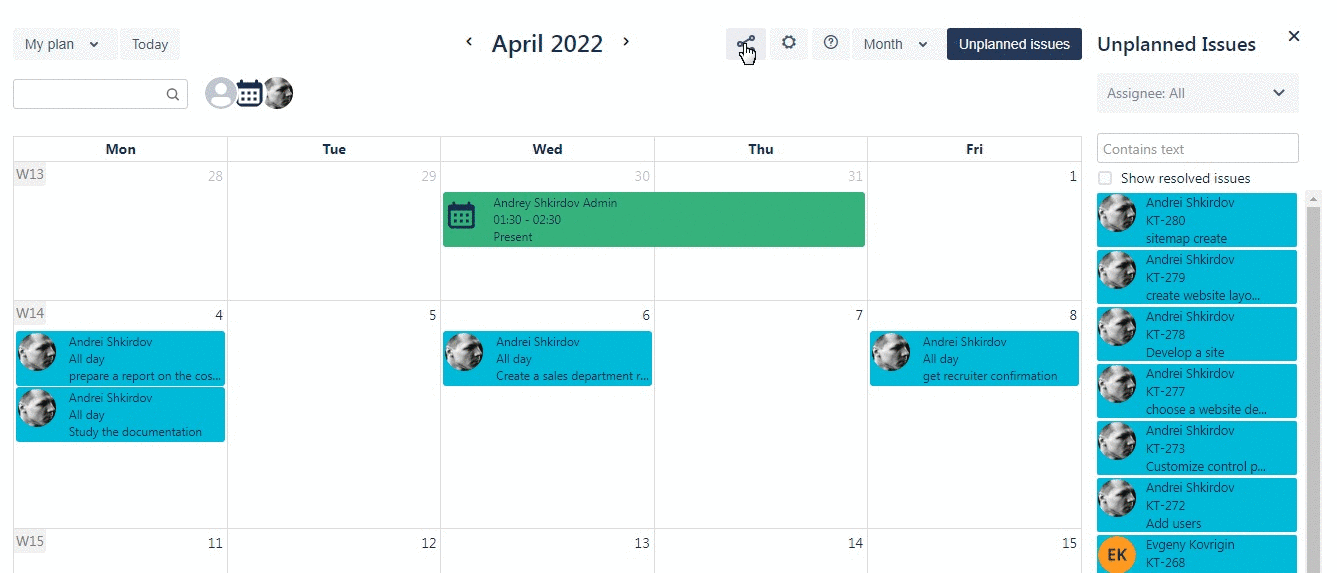Viewport: 1337px width, 573px height.
Task: Click the share plan icon
Action: pyautogui.click(x=745, y=44)
